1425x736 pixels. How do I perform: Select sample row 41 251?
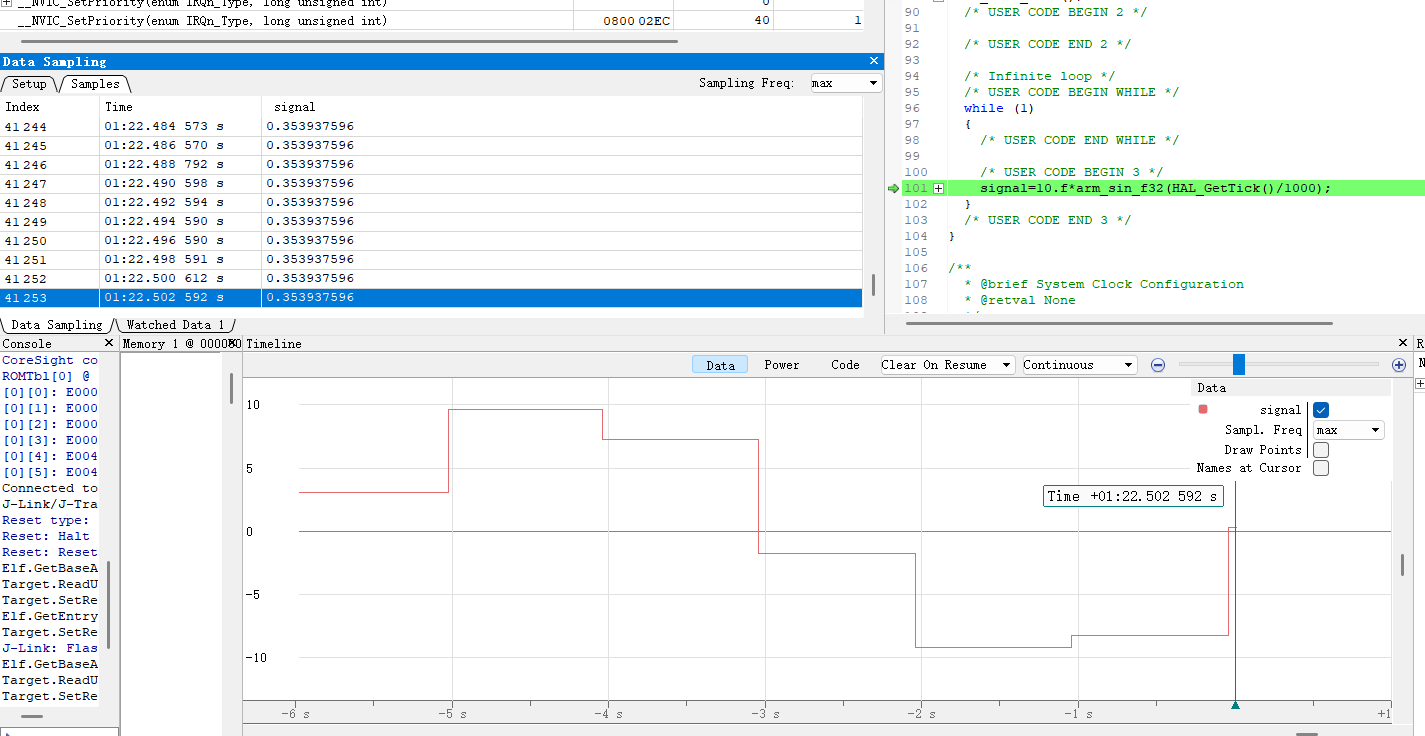tap(431, 259)
